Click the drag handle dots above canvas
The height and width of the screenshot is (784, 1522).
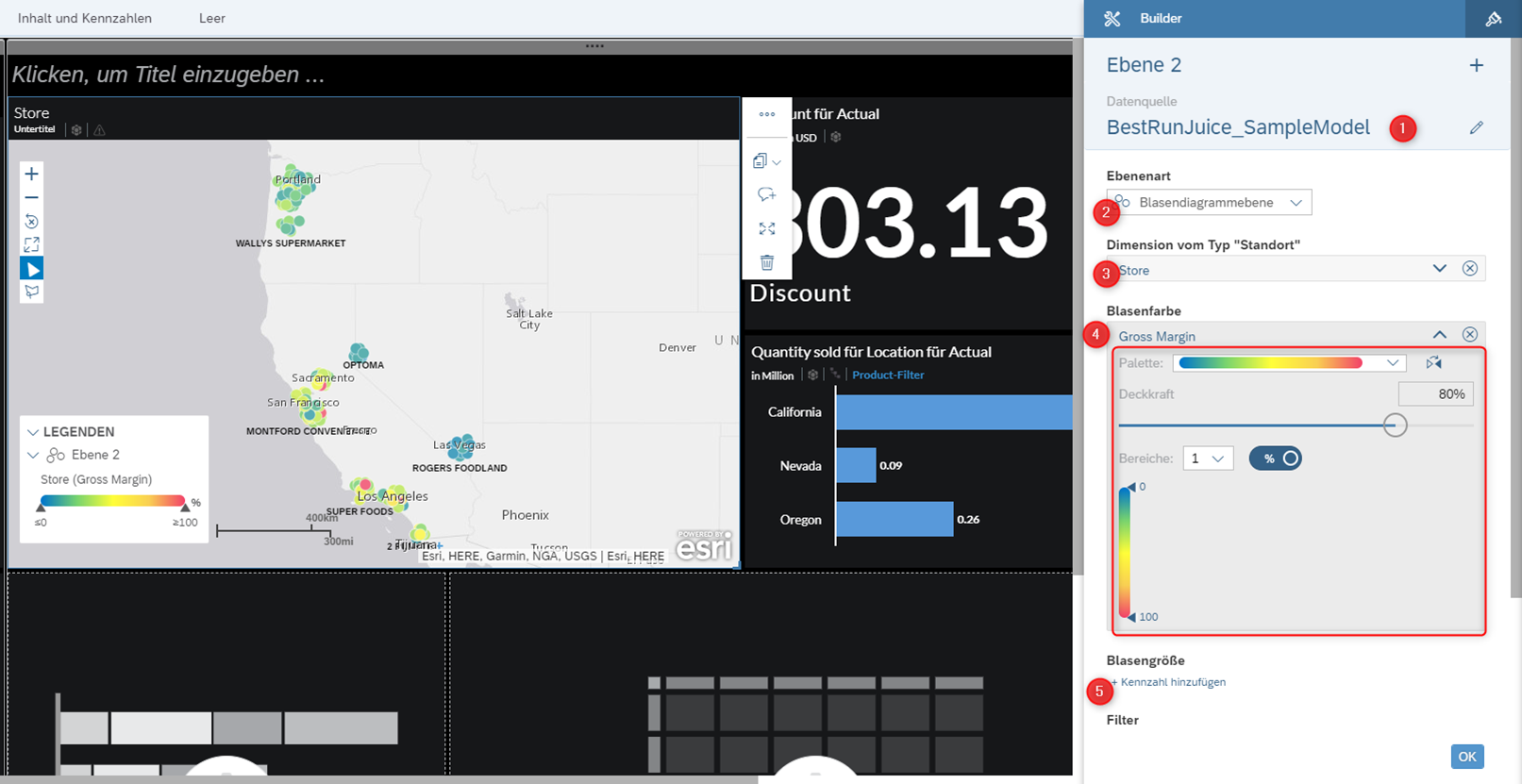[x=594, y=46]
